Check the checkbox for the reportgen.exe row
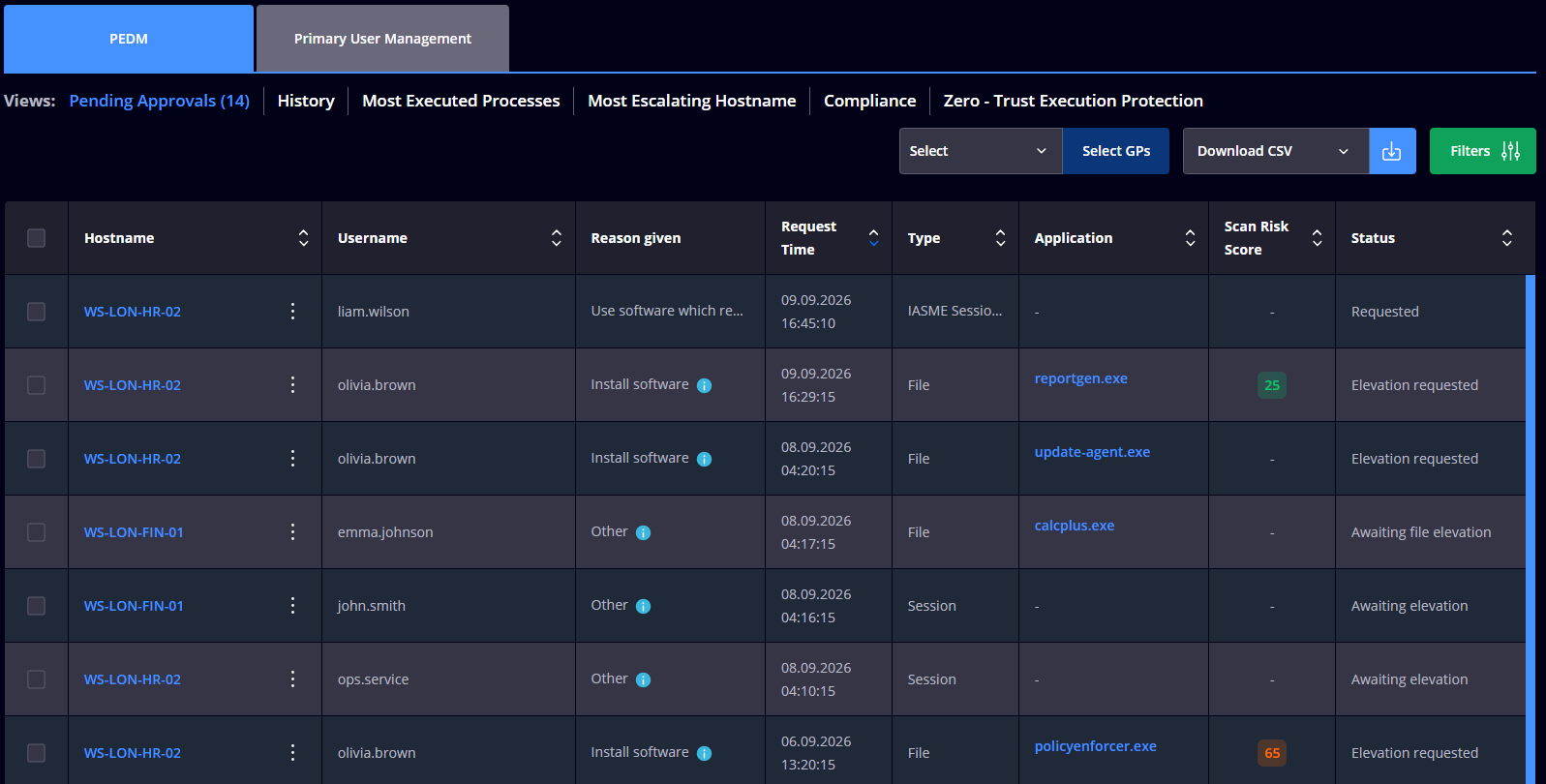 tap(36, 385)
